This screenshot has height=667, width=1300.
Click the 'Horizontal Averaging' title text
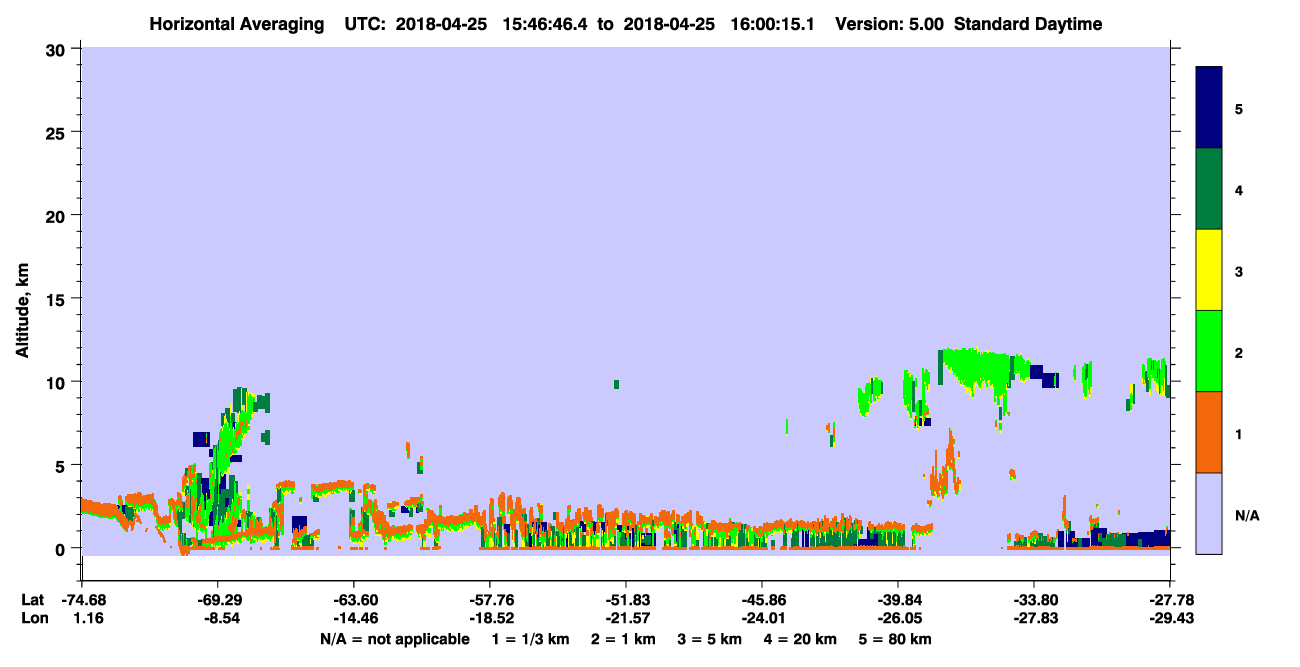(237, 24)
